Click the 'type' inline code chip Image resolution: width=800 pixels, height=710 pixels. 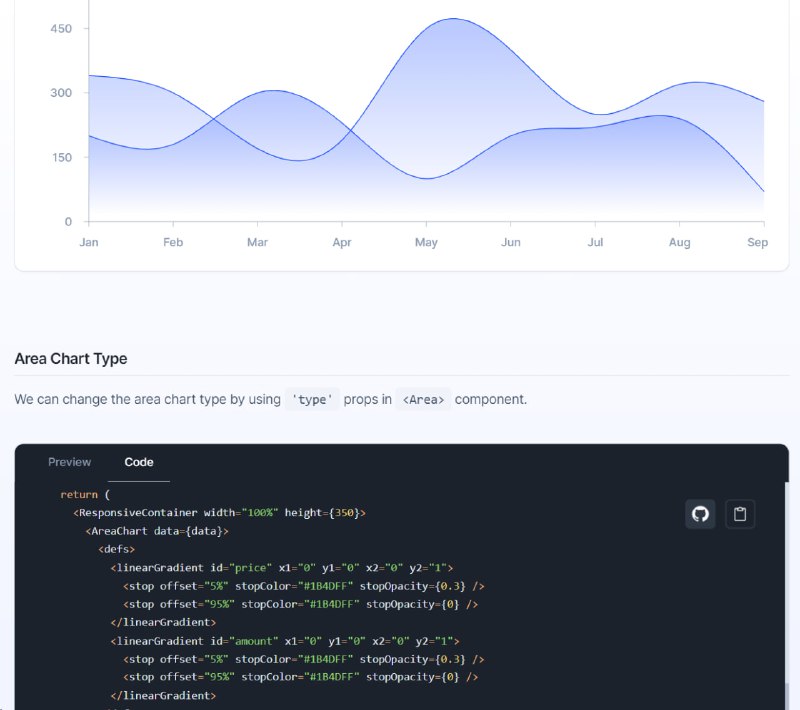(x=312, y=399)
